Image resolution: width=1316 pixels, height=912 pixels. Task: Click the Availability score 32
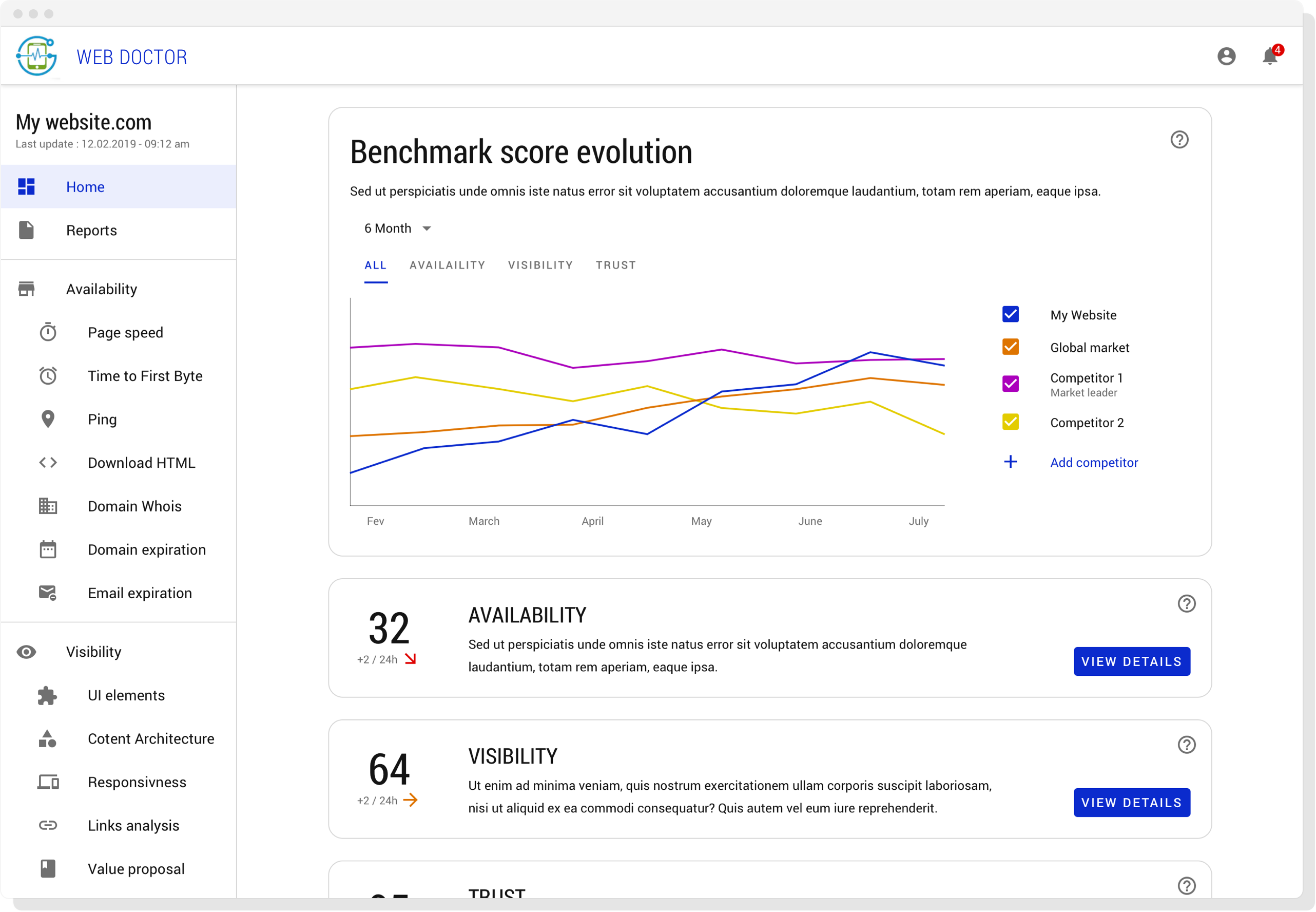(389, 628)
